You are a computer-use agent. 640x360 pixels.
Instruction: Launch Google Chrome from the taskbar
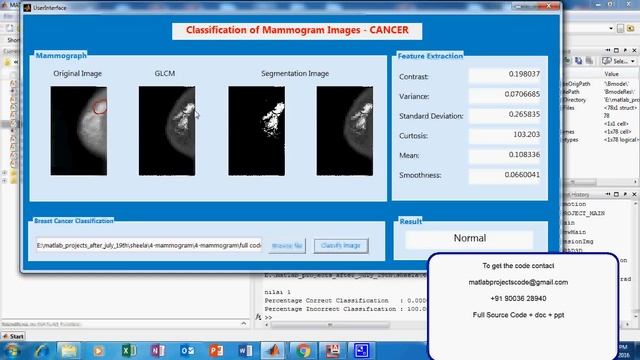pyautogui.click(x=303, y=351)
